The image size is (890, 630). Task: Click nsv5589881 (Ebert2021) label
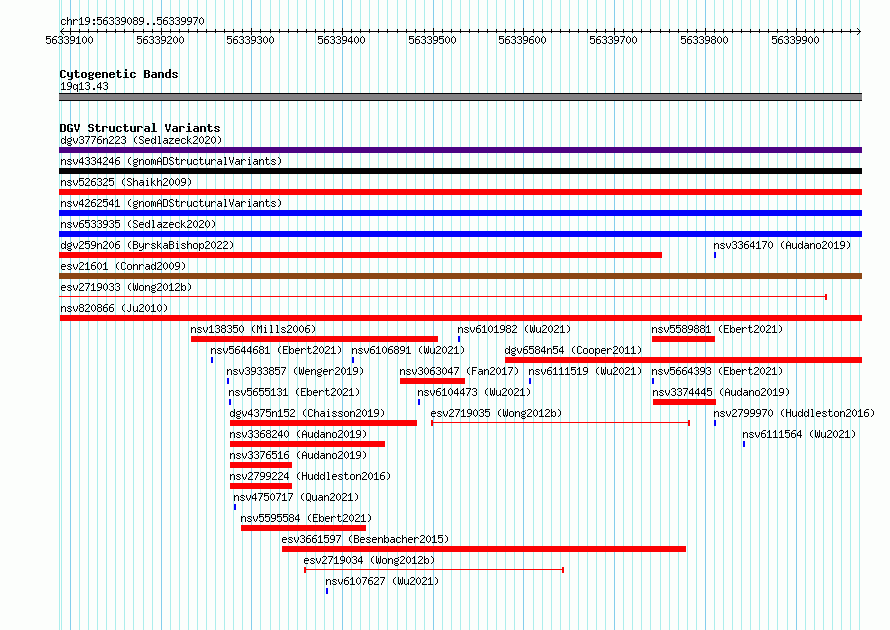pos(717,329)
